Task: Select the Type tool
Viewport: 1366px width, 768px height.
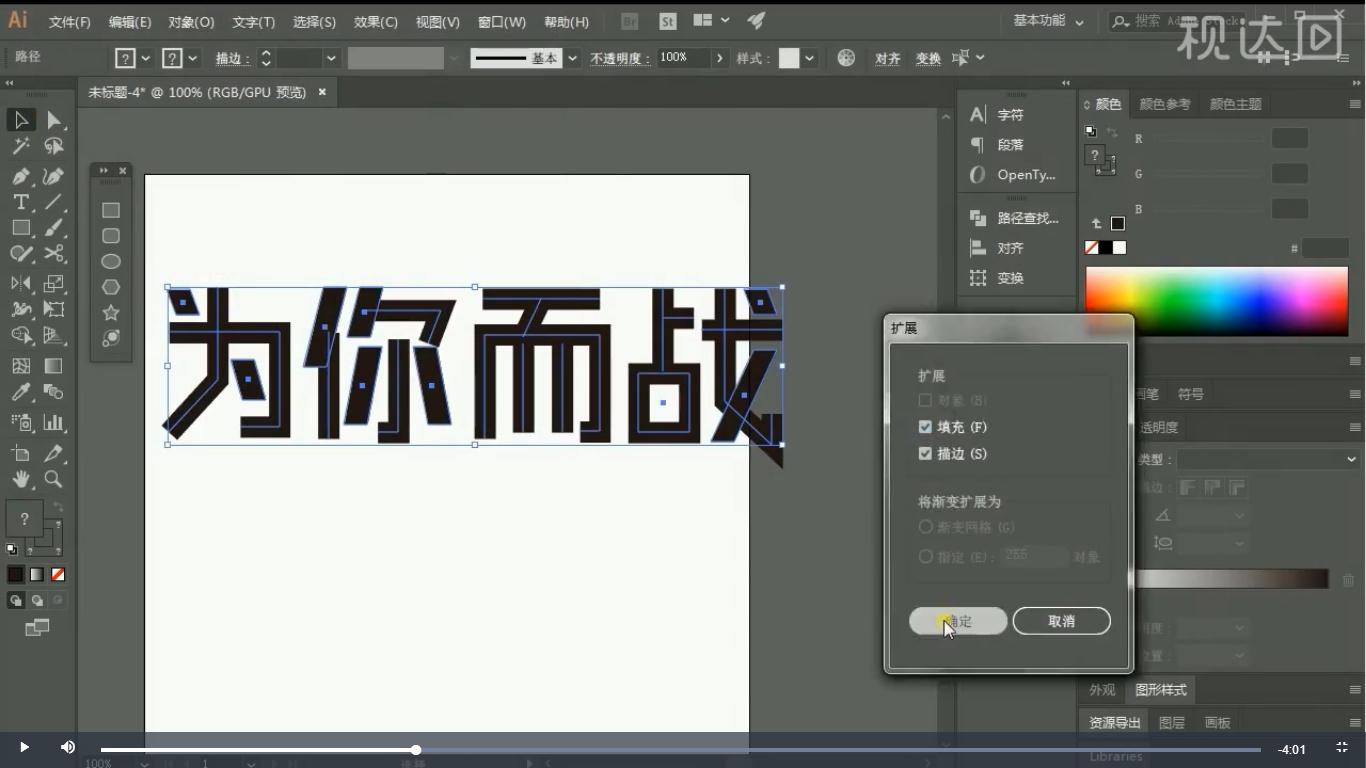Action: [20, 202]
